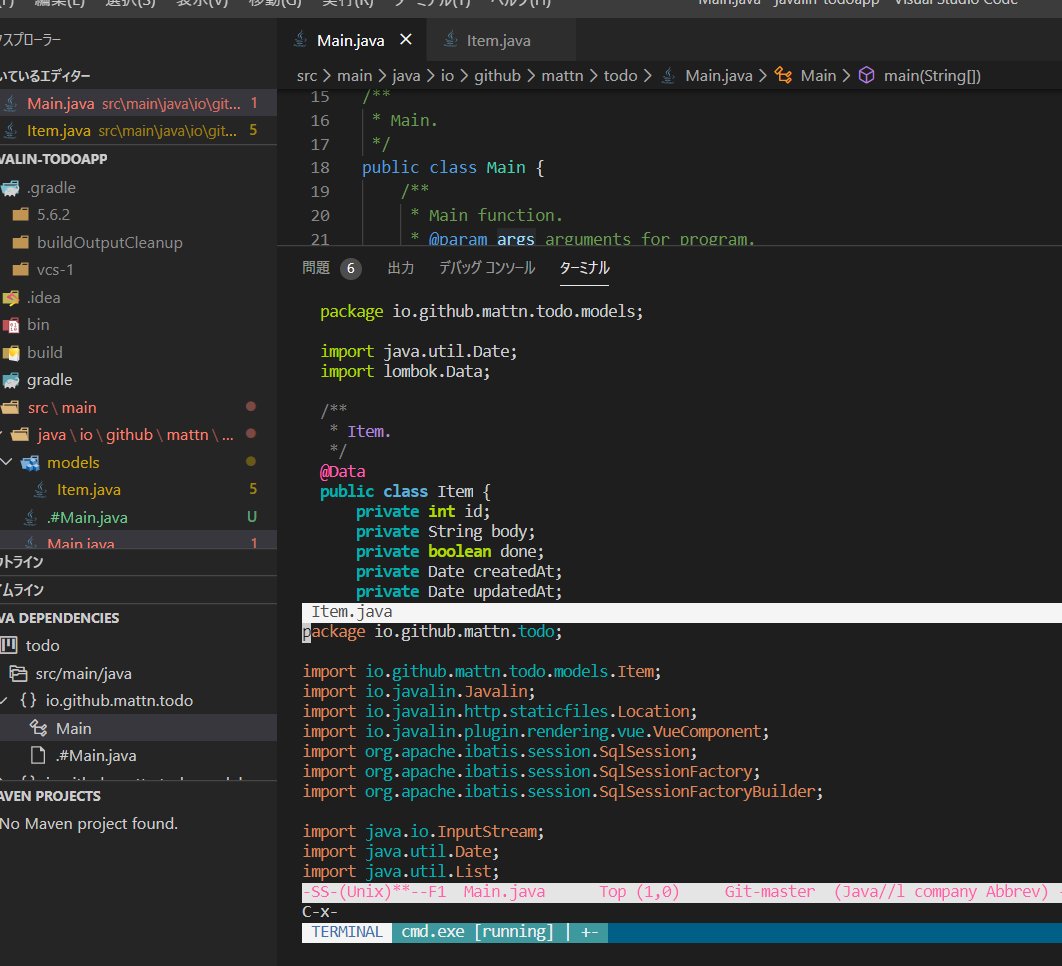Viewport: 1062px width, 966px height.
Task: Click the Java file icon in breadcrumb
Action: point(668,75)
